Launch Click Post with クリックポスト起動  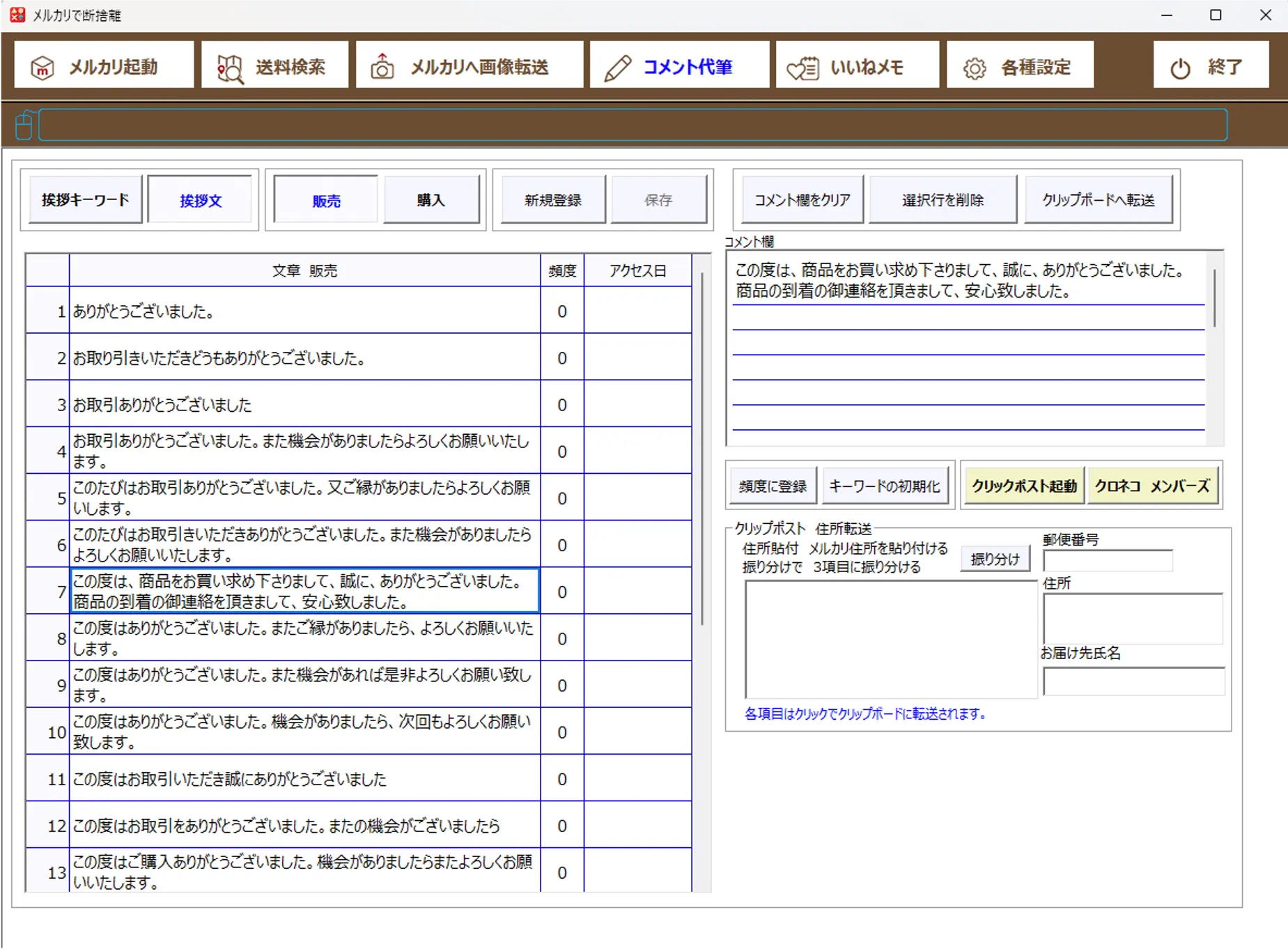pos(1024,486)
